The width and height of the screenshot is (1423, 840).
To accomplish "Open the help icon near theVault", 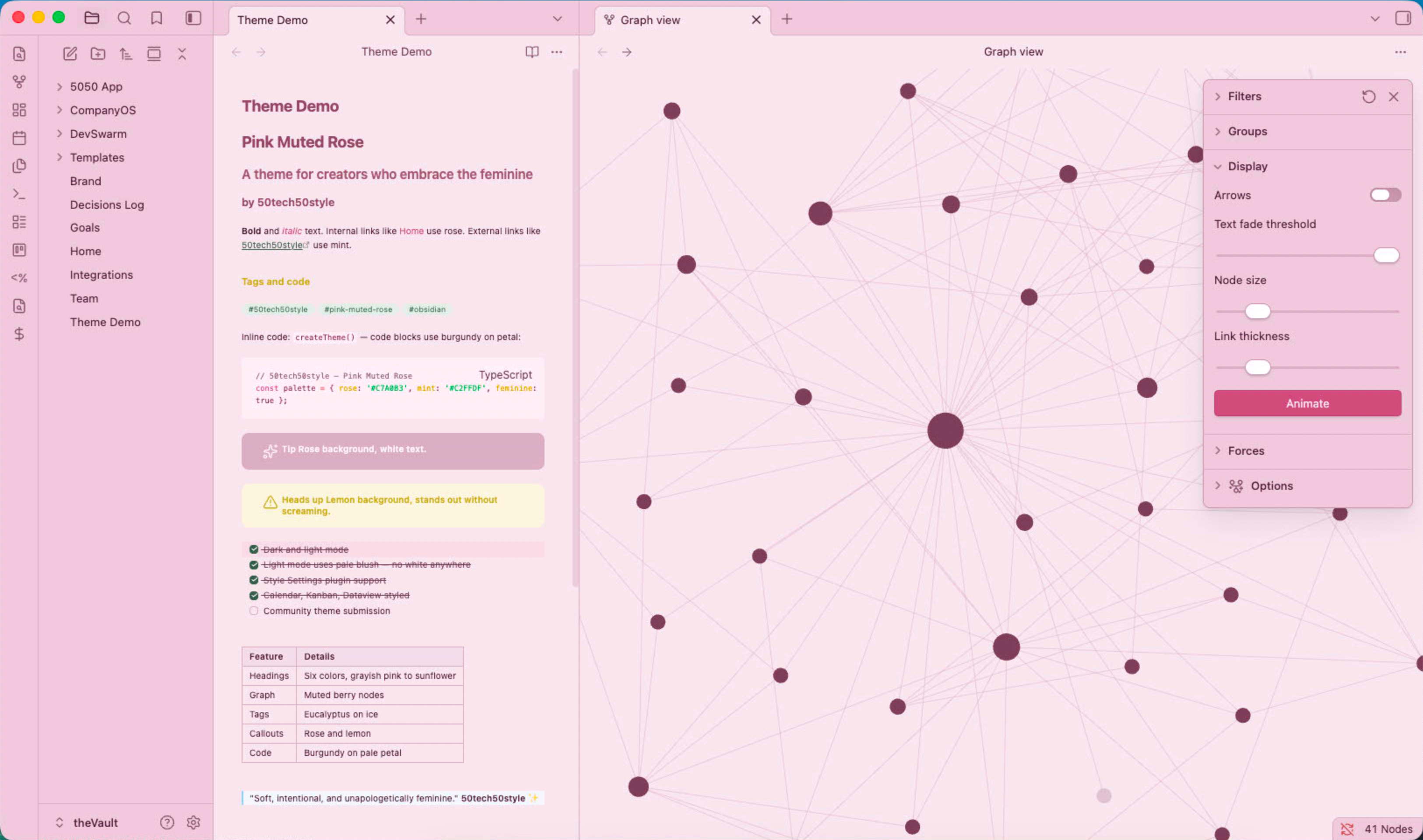I will click(167, 822).
